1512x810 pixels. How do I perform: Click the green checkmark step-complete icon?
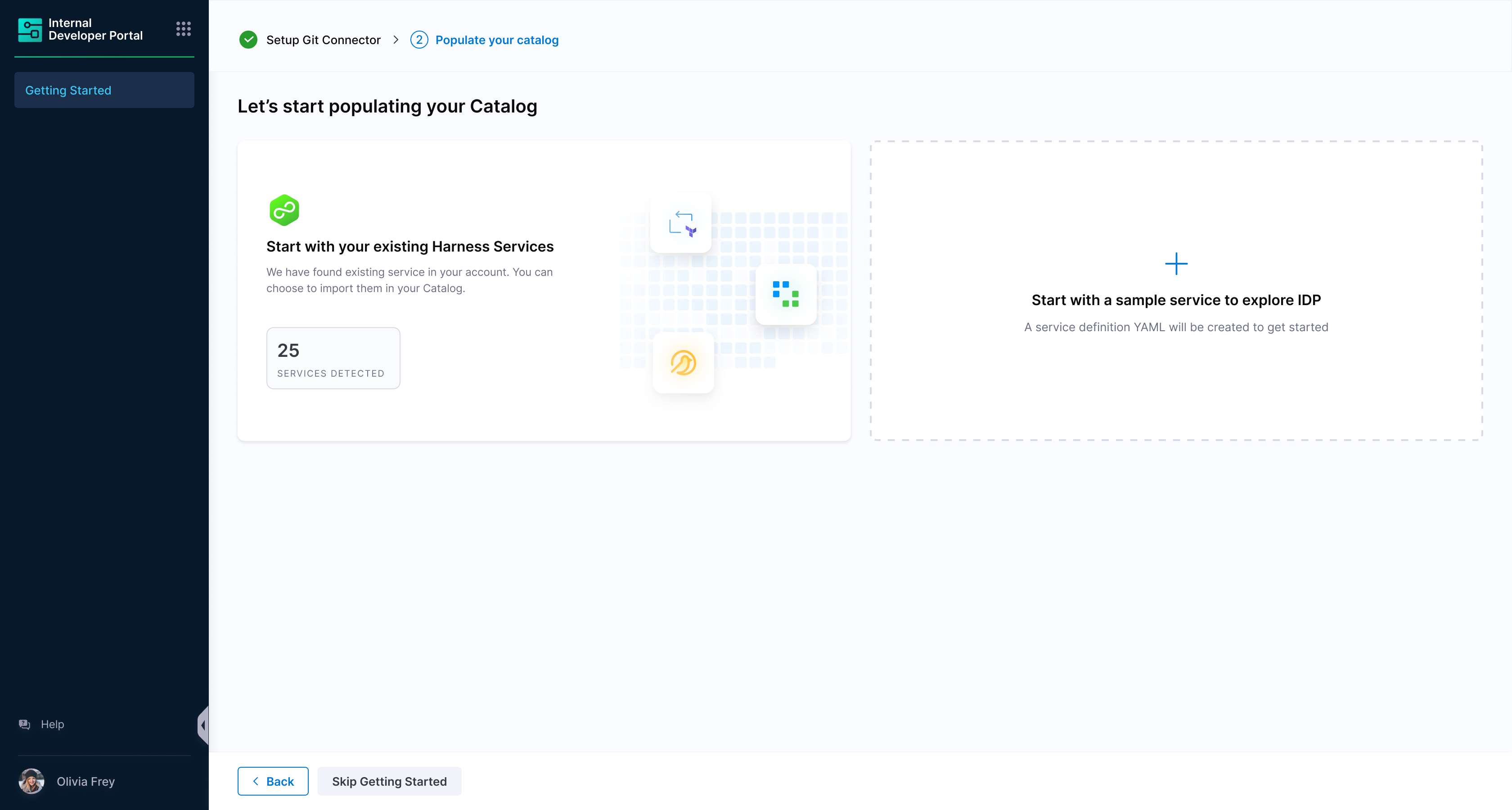(248, 40)
